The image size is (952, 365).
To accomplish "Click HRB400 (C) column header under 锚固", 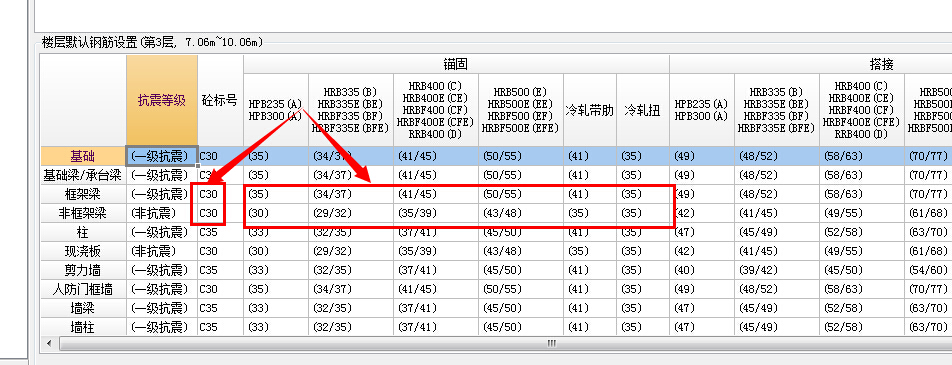I will (x=435, y=110).
